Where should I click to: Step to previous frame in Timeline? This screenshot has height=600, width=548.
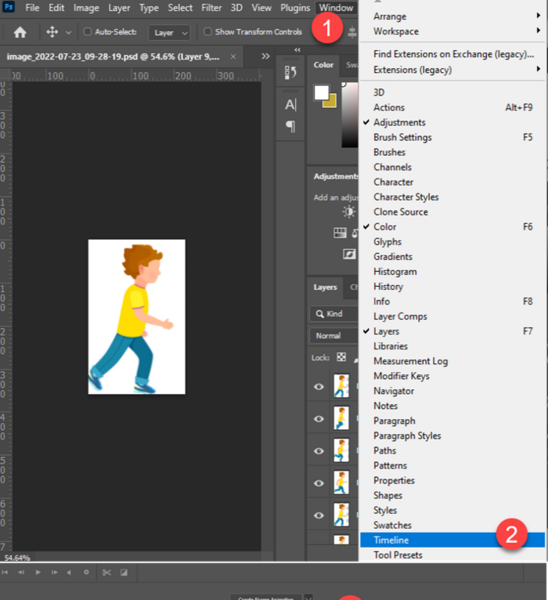point(21,572)
